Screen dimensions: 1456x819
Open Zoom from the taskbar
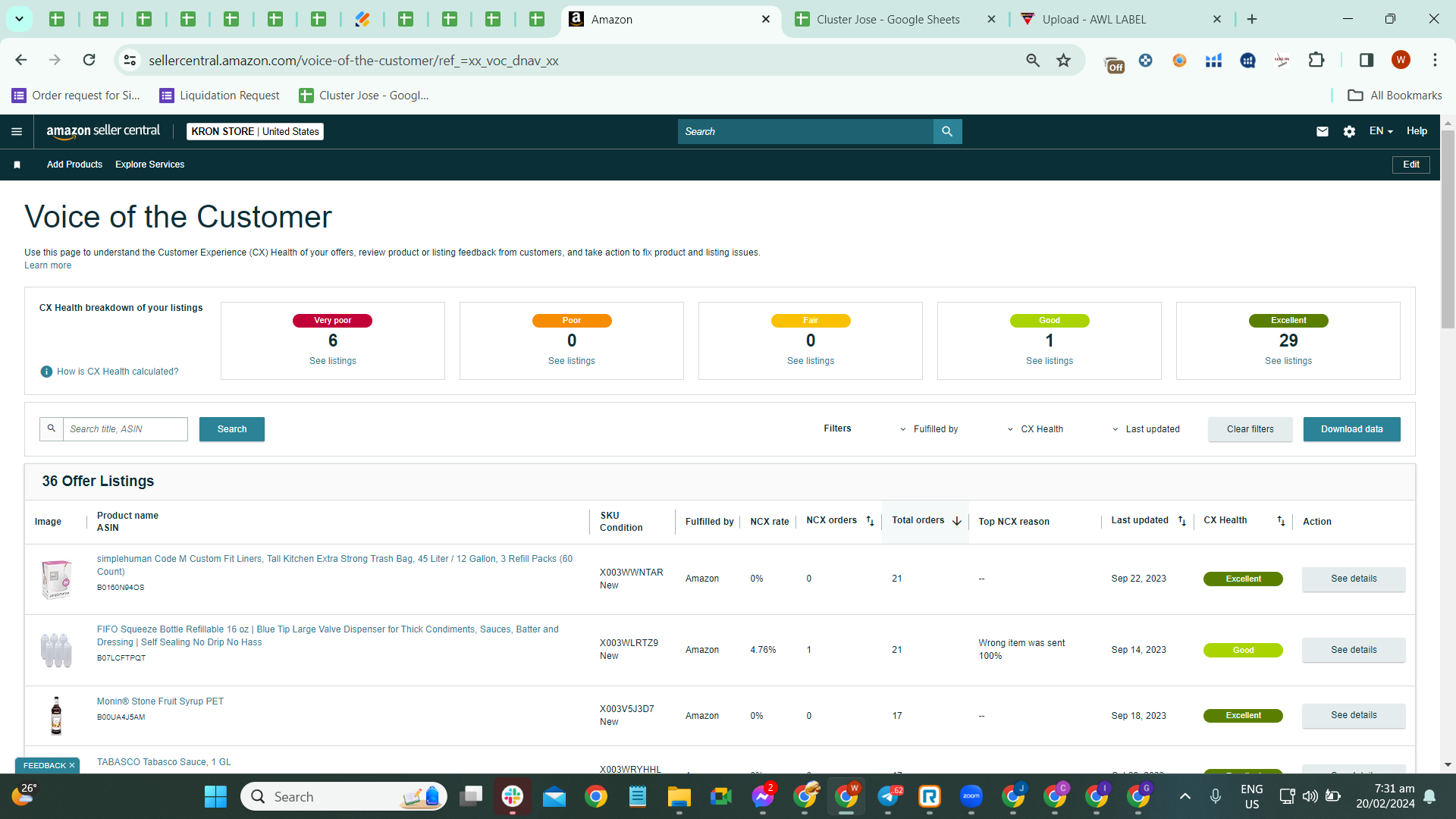971,796
